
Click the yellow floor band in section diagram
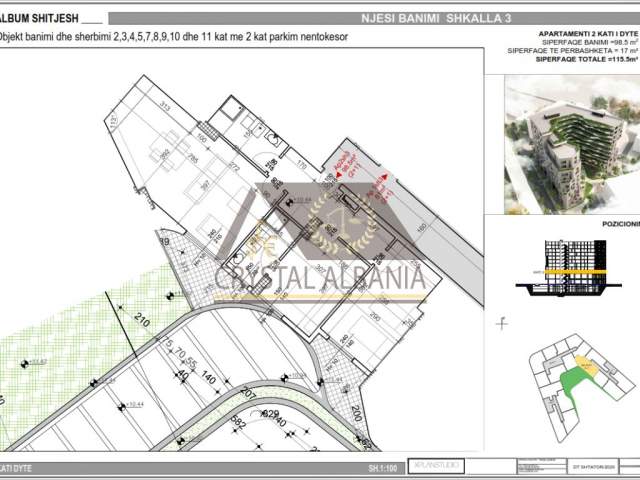click(x=576, y=272)
